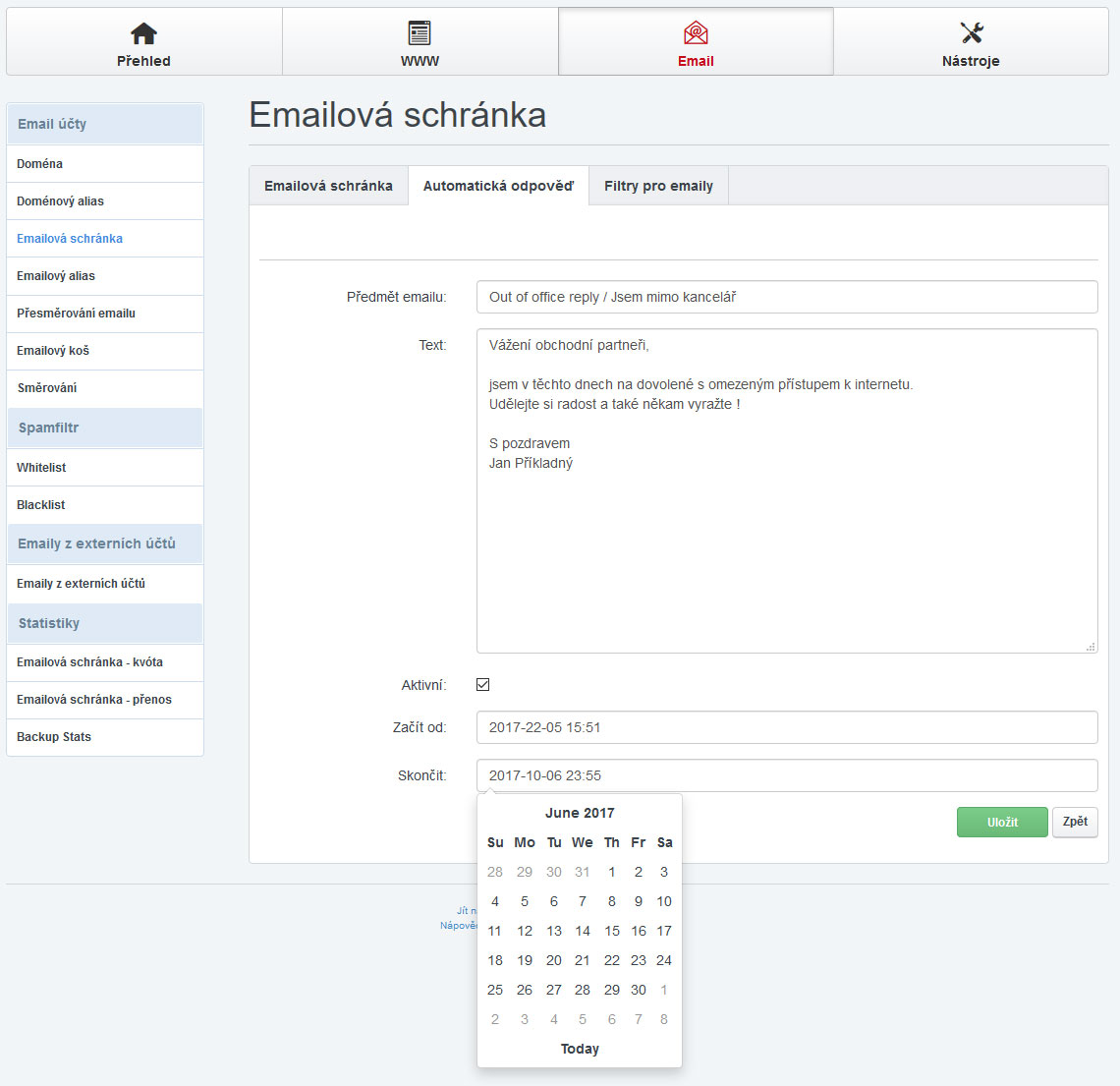Open the Začít od date field
The height and width of the screenshot is (1086, 1120).
tap(786, 727)
